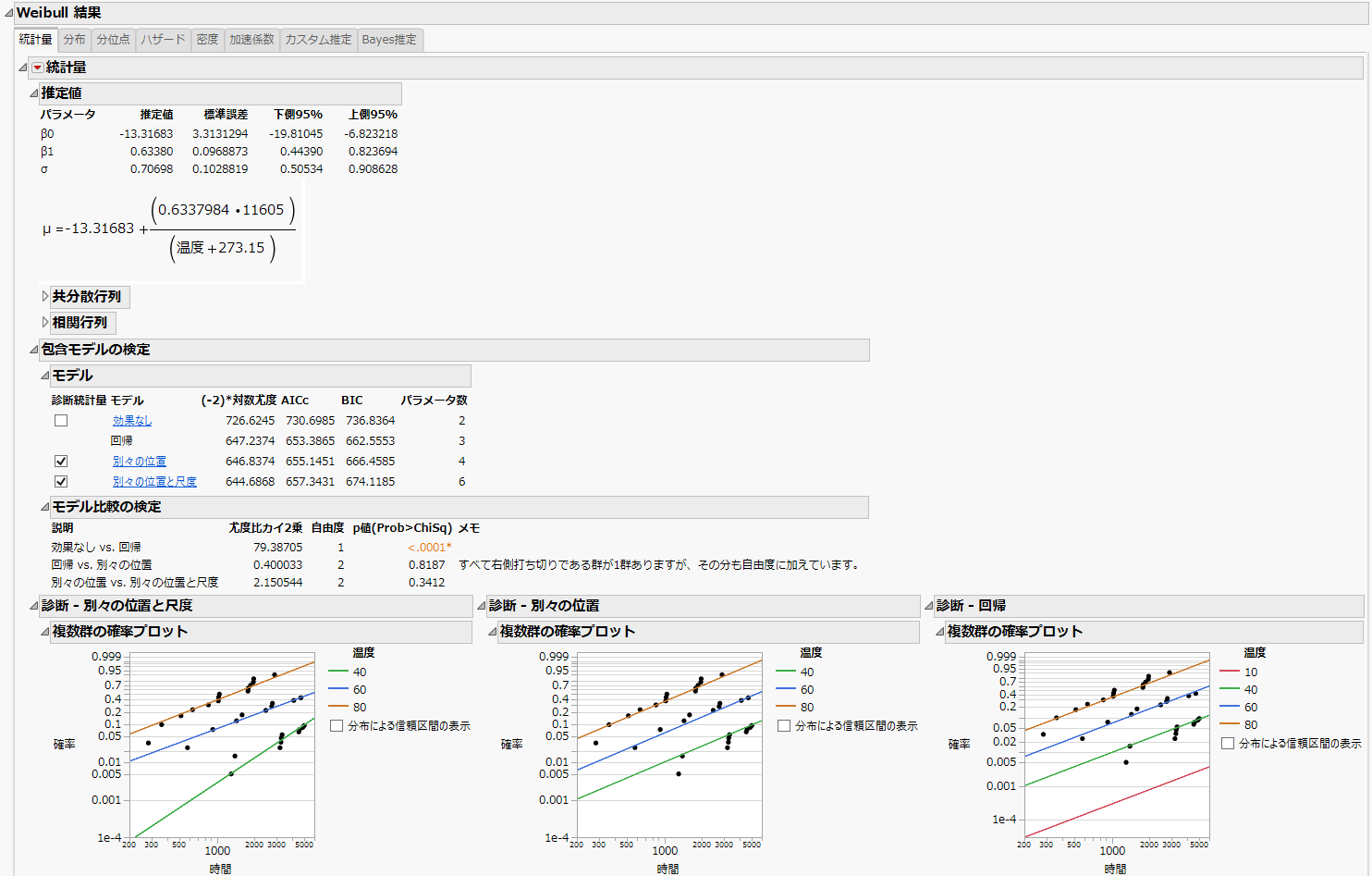Select the σ estimate 0.70698
This screenshot has height=876, width=1372.
(152, 169)
